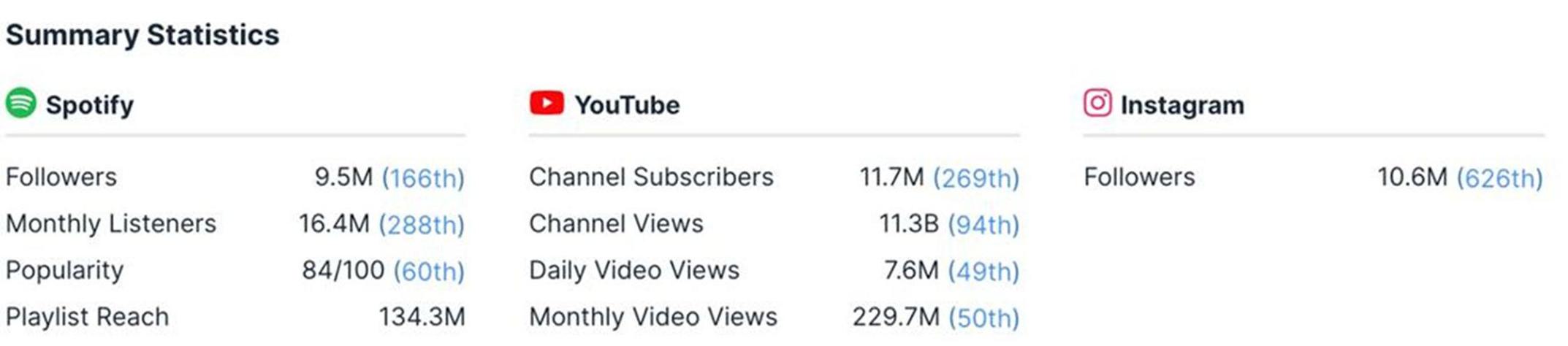The image size is (1568, 346).
Task: Click the Monthly Video Views 50th rank
Action: 983,318
